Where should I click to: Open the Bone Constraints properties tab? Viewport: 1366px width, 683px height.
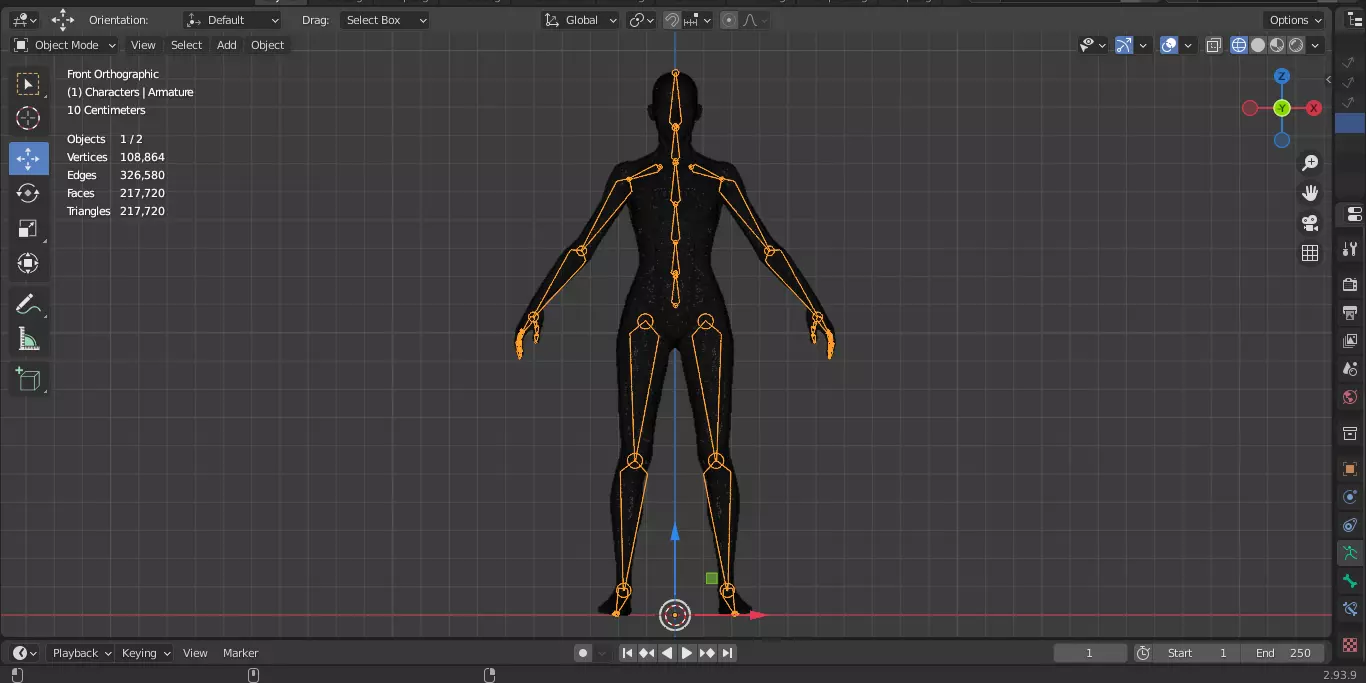[x=1350, y=609]
